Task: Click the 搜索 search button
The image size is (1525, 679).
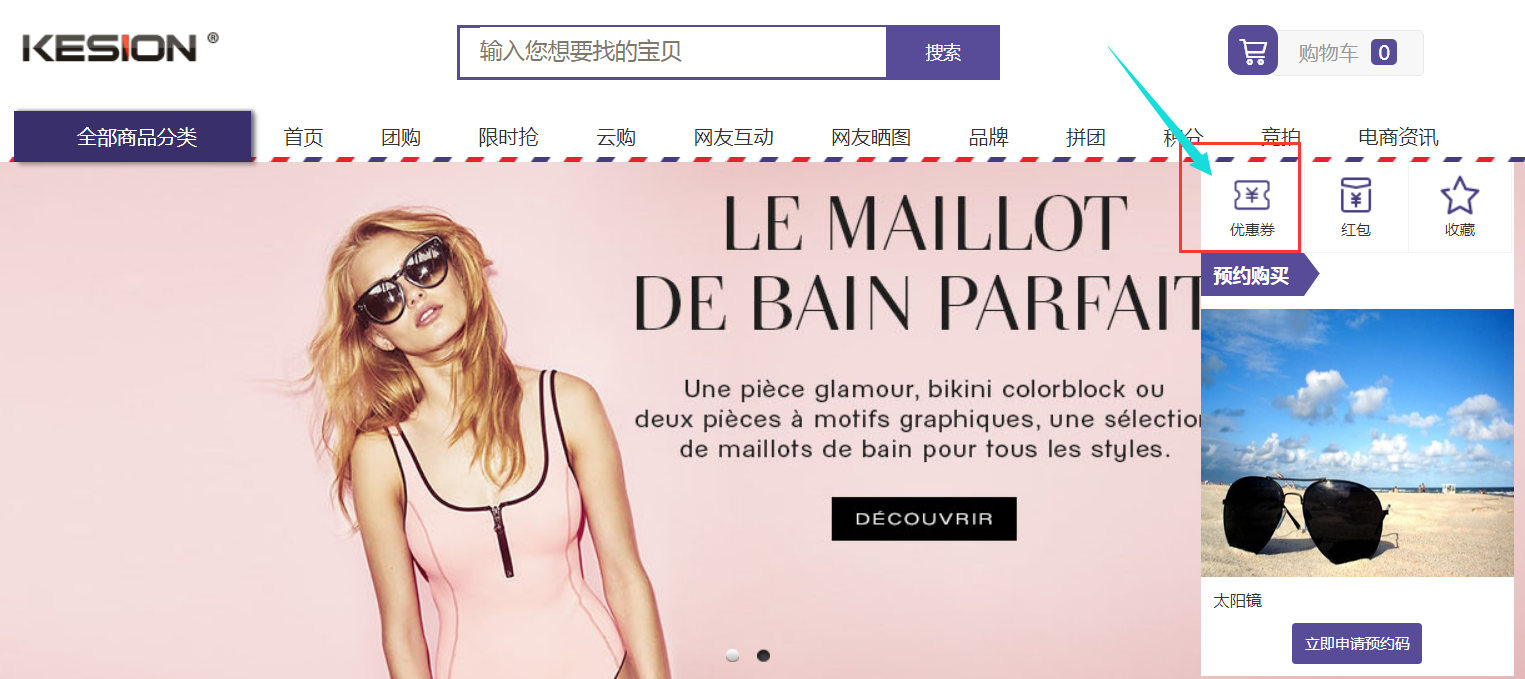Action: [x=943, y=53]
